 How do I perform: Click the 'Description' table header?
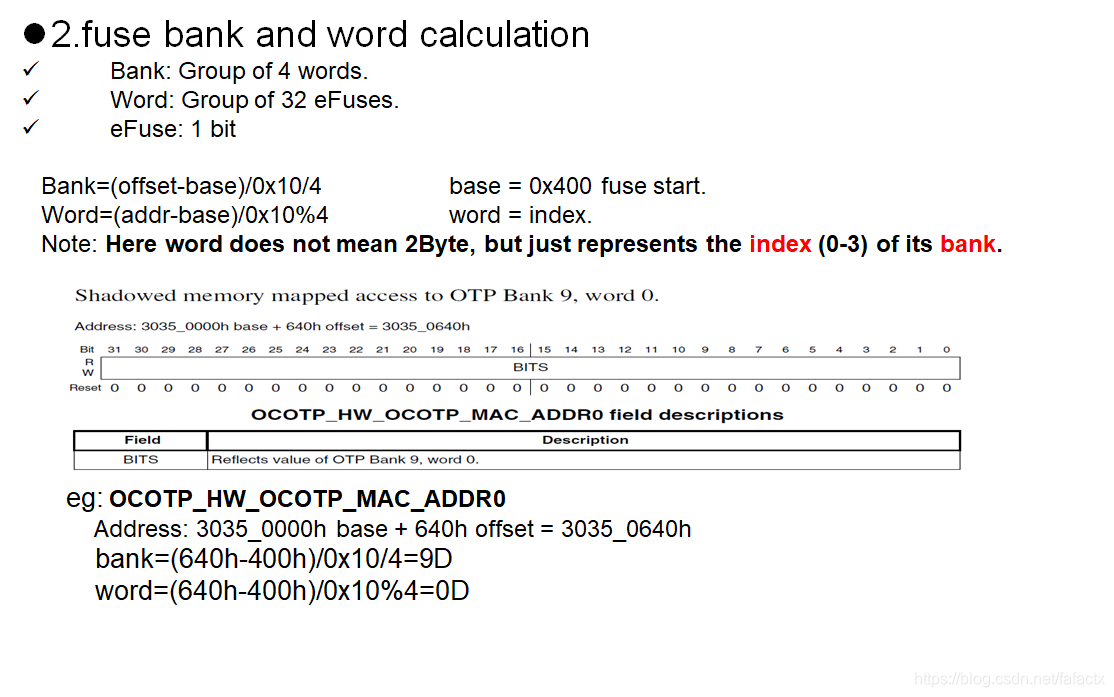coord(585,441)
